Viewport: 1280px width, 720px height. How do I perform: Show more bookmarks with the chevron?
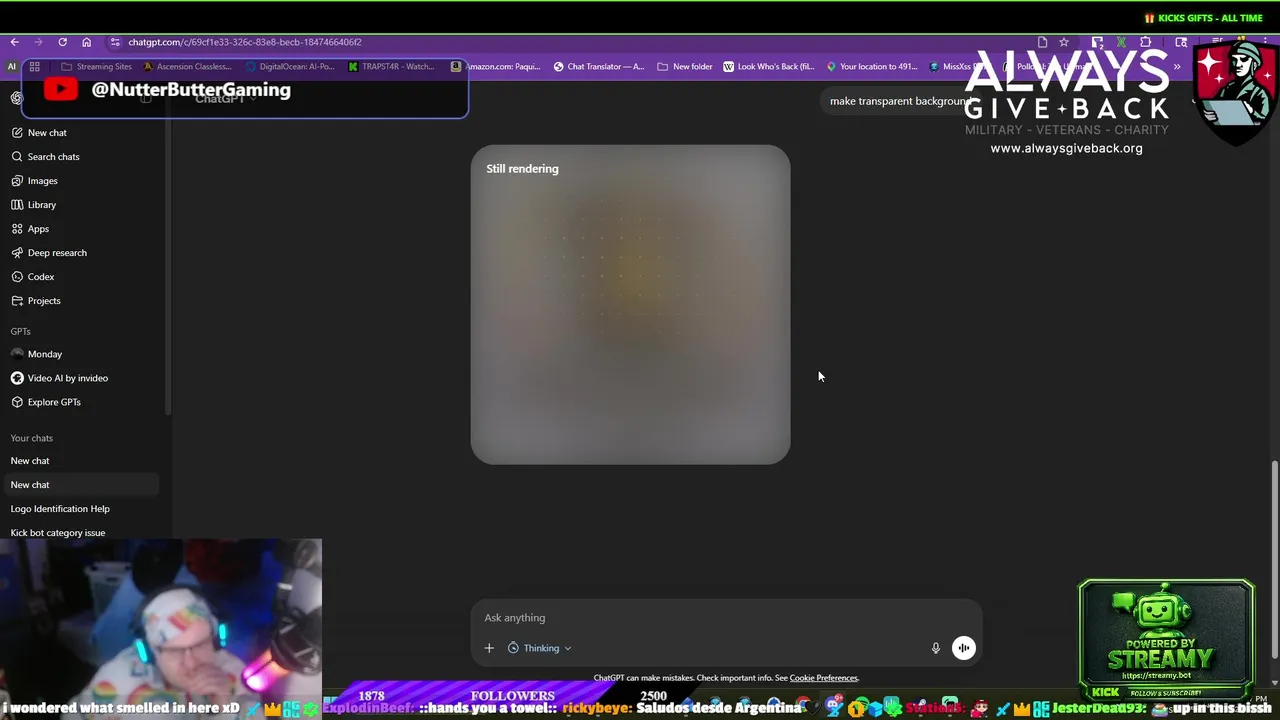(x=1176, y=67)
